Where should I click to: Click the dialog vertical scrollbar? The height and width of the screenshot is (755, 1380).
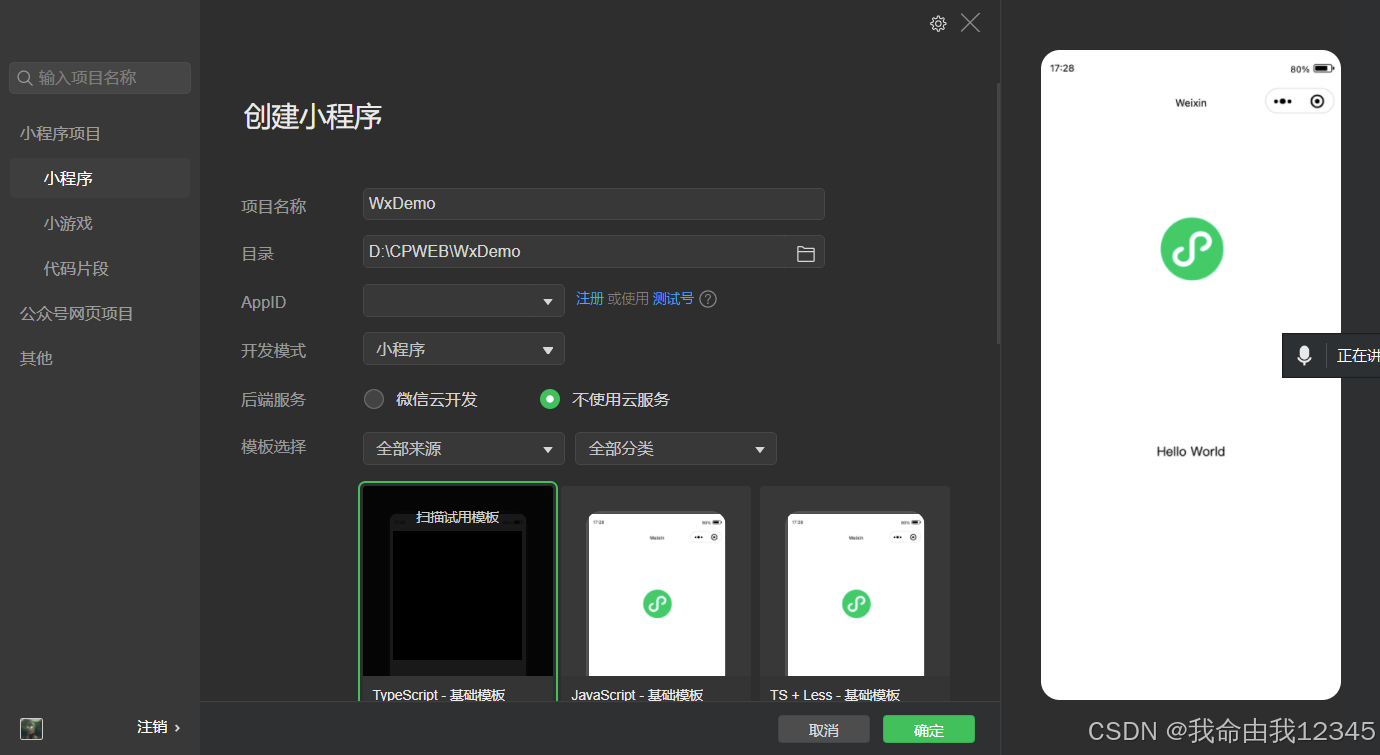pos(997,212)
